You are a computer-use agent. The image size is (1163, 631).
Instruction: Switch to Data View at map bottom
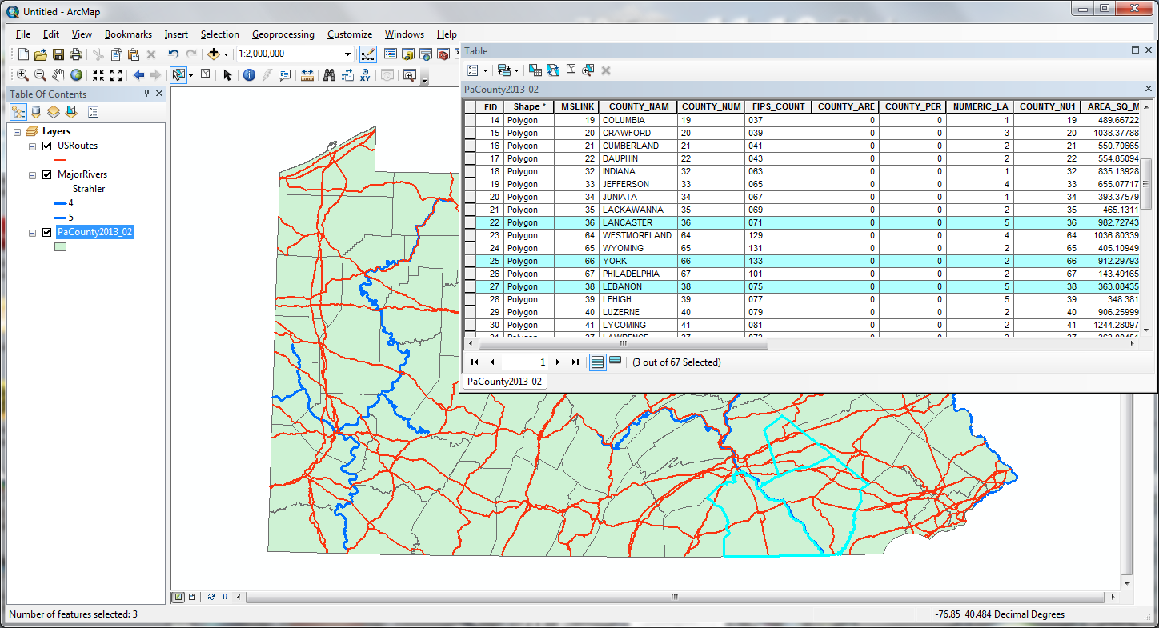pyautogui.click(x=179, y=598)
